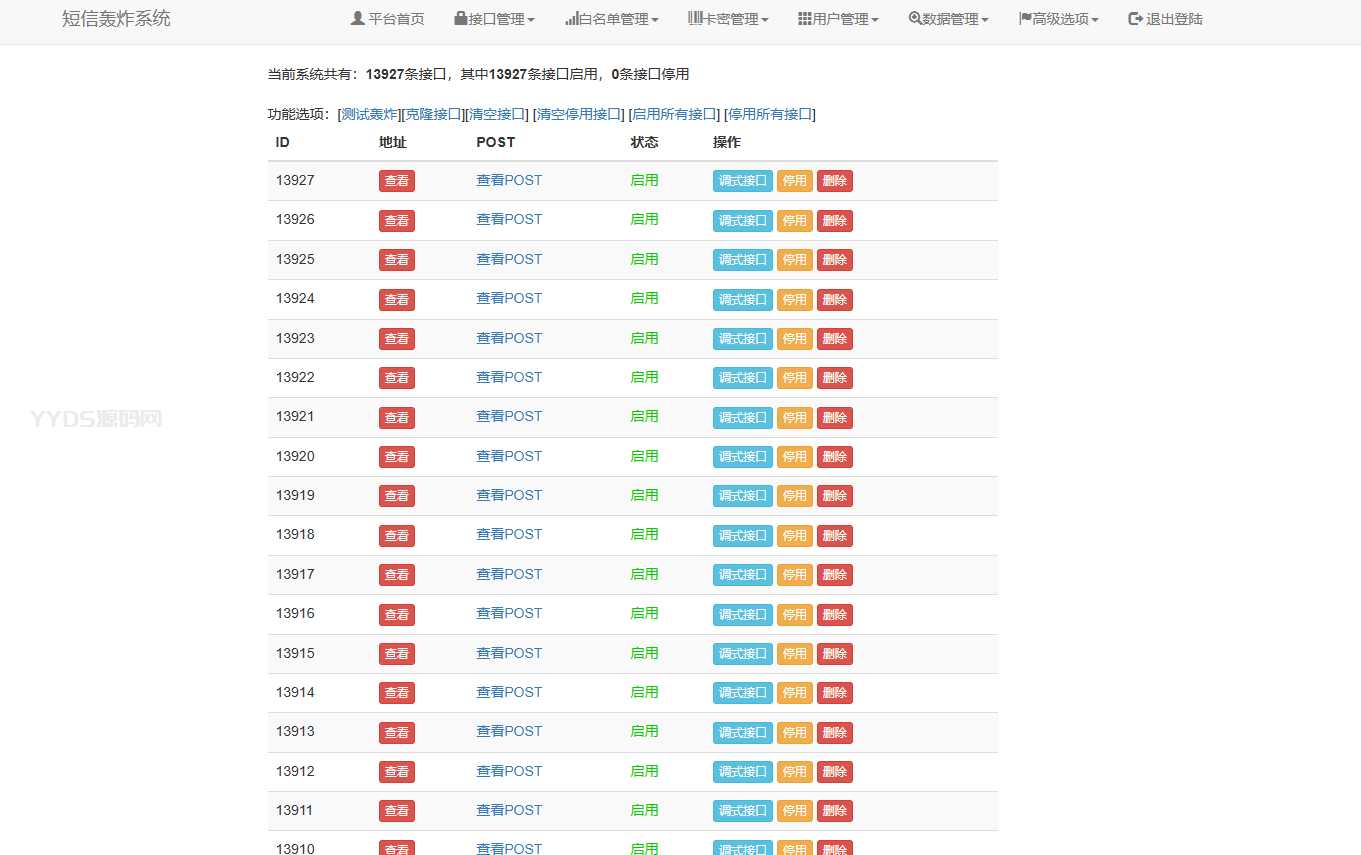Expand the 接口管理 dropdown caret
This screenshot has height=855, width=1361.
tap(531, 21)
